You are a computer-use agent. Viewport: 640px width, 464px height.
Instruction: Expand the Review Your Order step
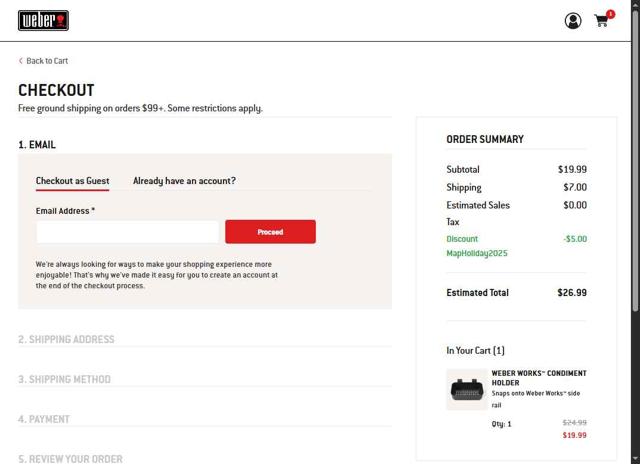[70, 458]
